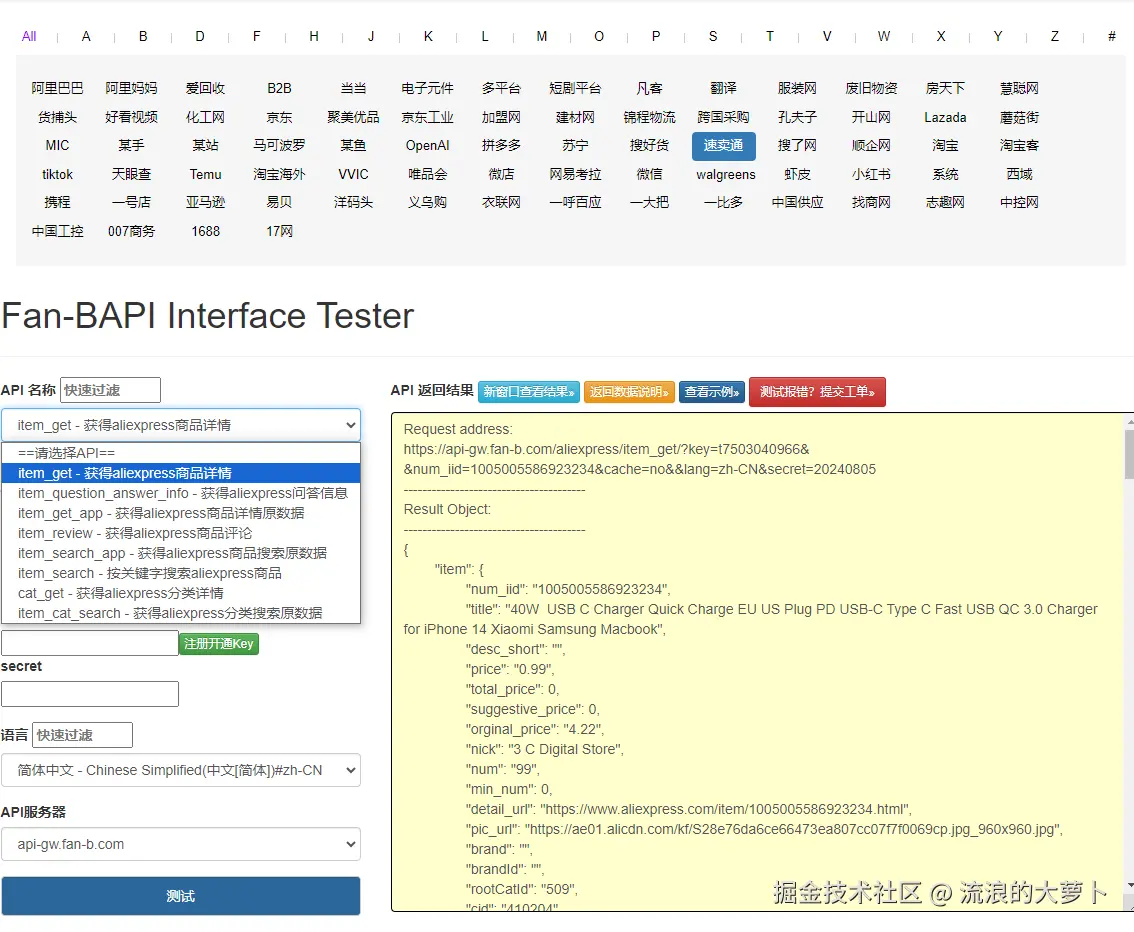Click the request URL text in results

[x=639, y=459]
